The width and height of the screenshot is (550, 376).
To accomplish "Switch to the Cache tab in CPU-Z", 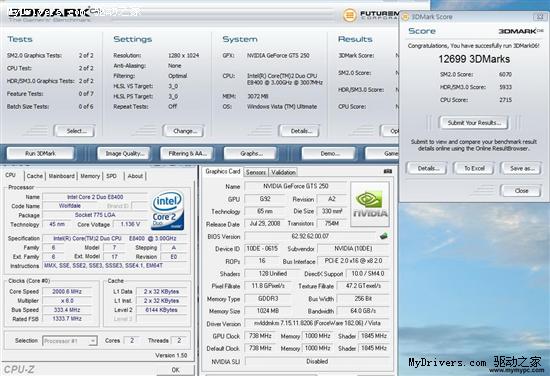I will 35,176.
